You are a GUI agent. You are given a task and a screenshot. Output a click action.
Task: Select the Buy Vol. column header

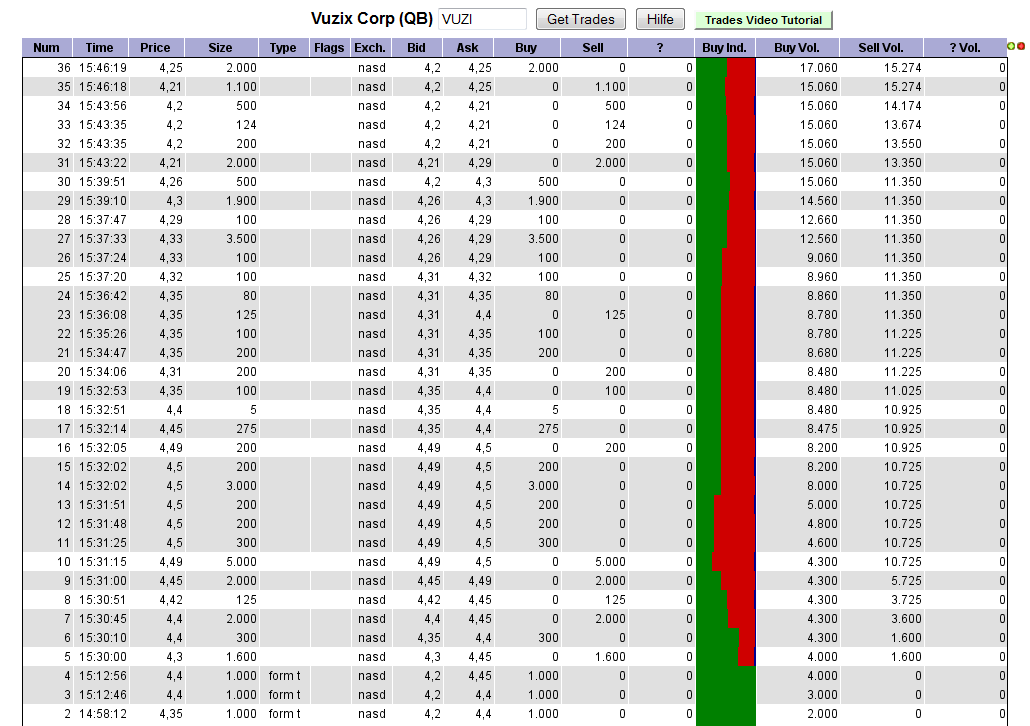pyautogui.click(x=797, y=47)
